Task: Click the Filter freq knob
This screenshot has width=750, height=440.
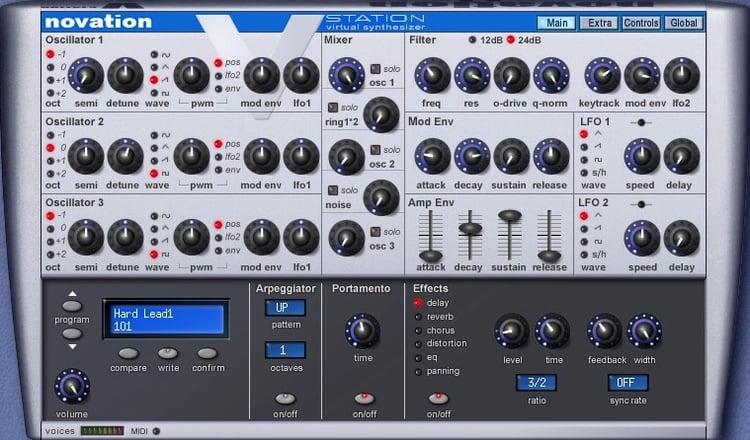Action: (432, 76)
